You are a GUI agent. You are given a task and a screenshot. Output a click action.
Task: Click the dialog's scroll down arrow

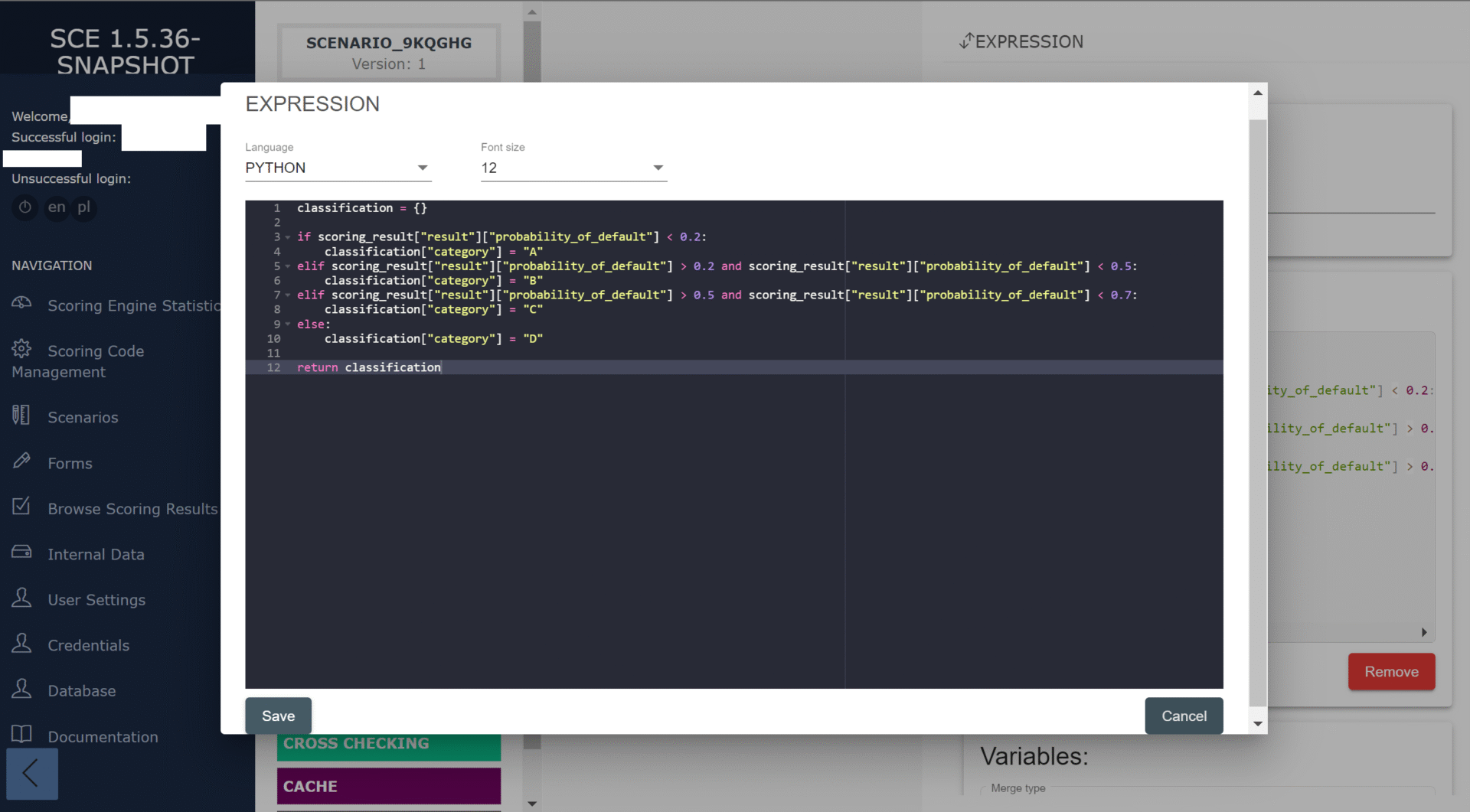pyautogui.click(x=1257, y=724)
